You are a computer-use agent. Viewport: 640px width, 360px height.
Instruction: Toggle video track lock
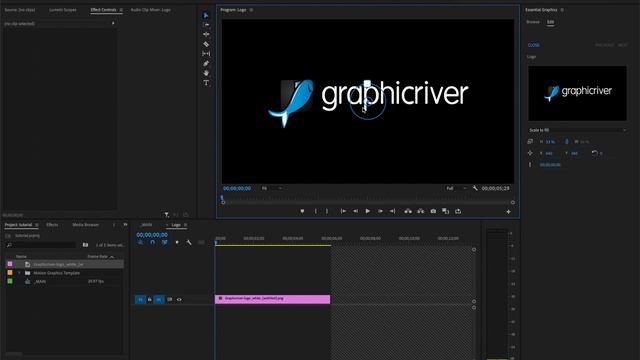coord(149,300)
